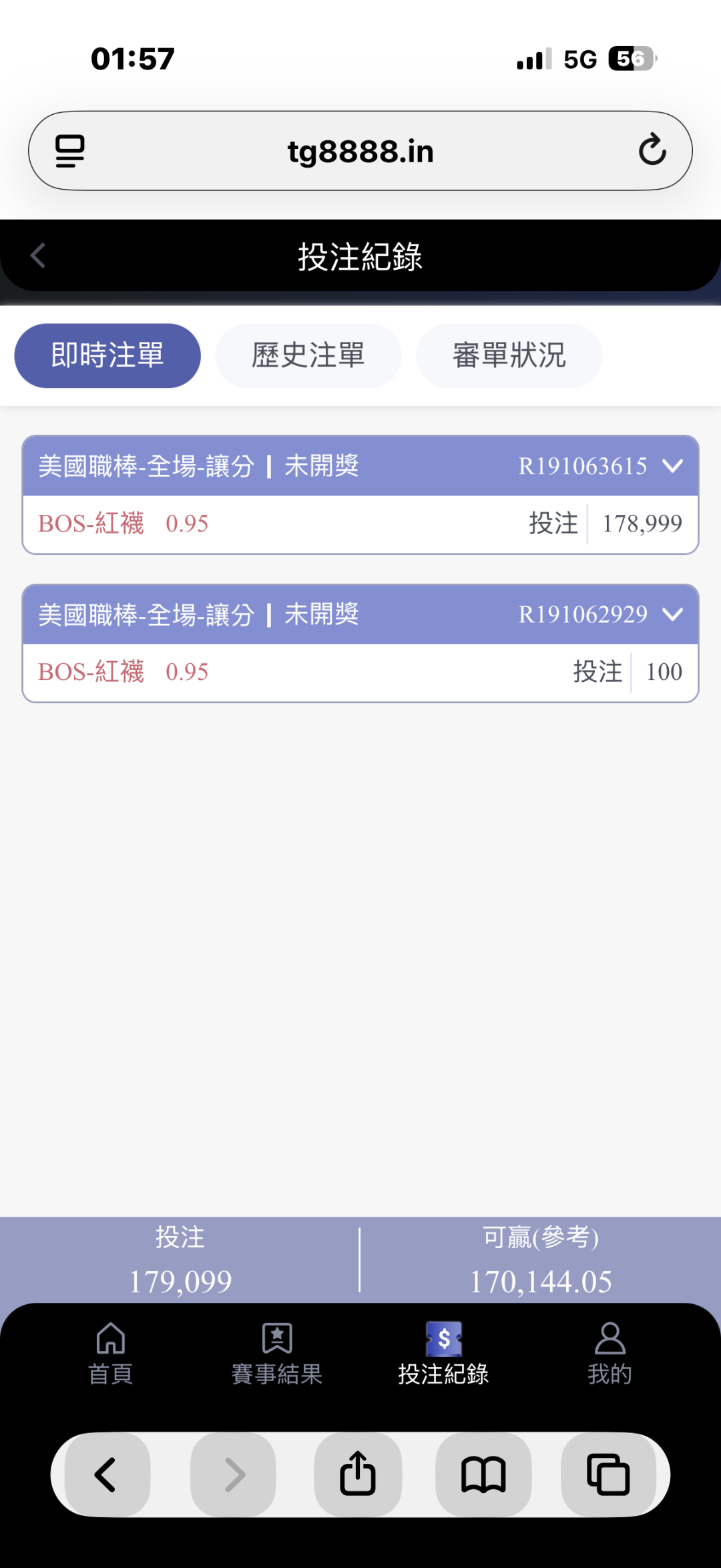Tap the Safari forward arrow button

click(233, 1474)
